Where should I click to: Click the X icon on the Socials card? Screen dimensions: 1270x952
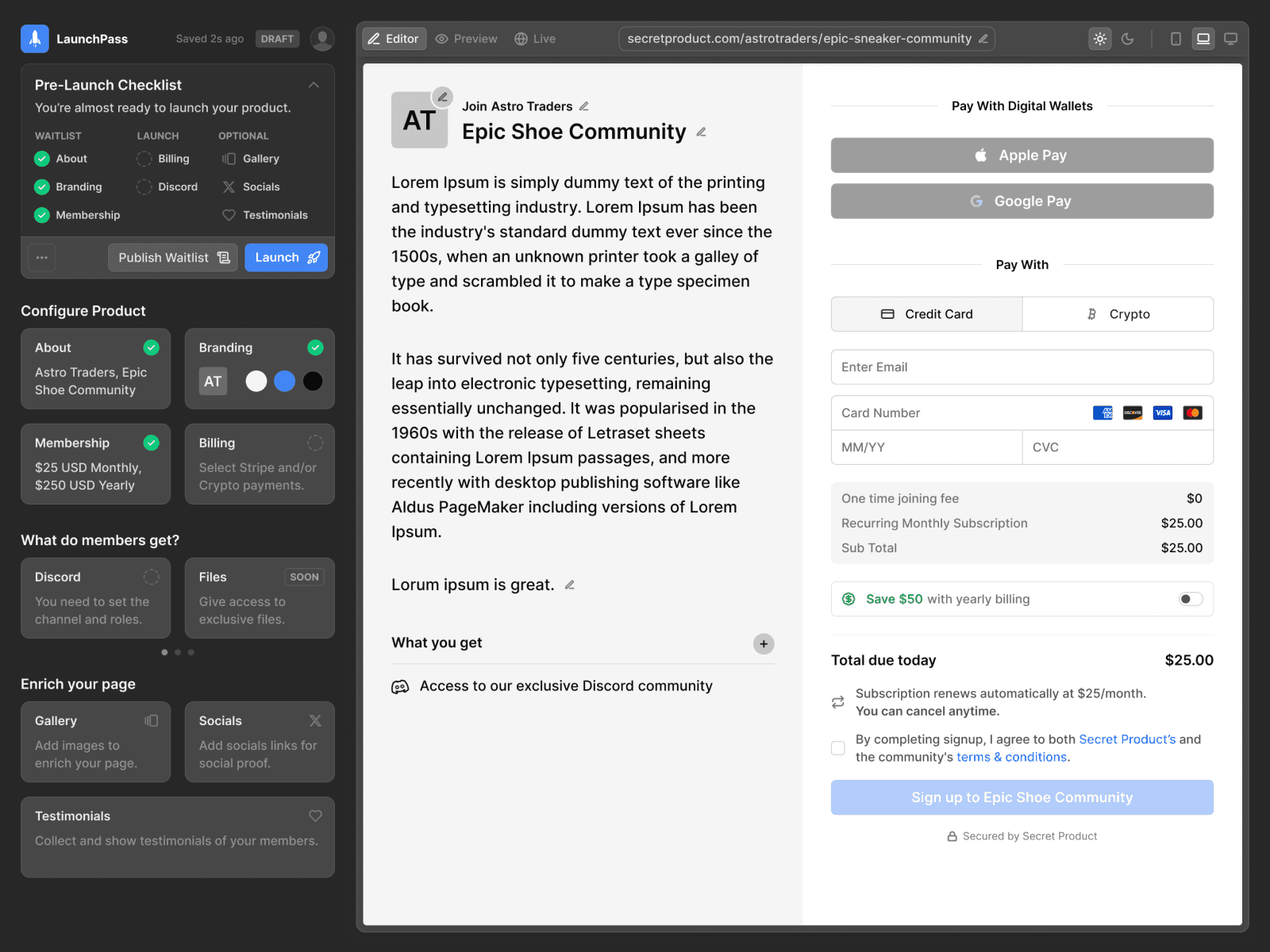click(x=315, y=720)
